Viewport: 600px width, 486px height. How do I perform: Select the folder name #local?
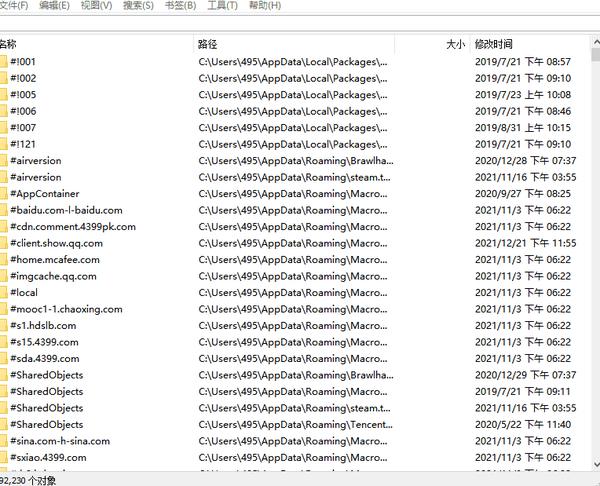click(24, 292)
